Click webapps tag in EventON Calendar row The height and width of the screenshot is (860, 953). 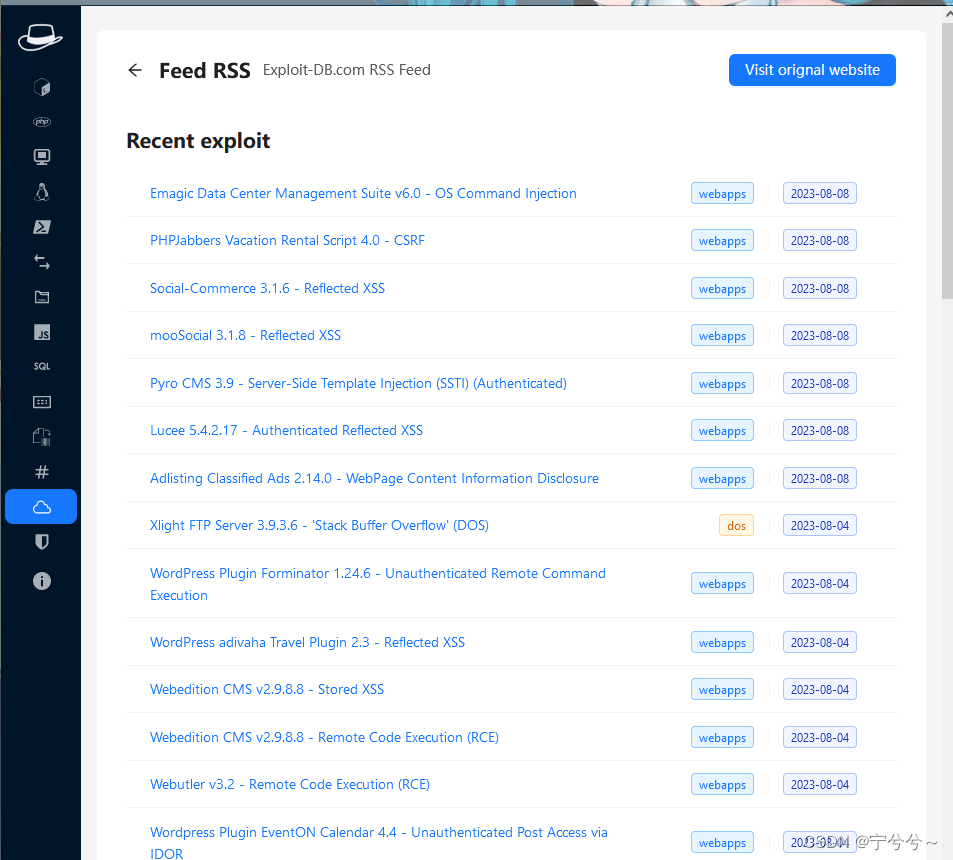point(722,842)
